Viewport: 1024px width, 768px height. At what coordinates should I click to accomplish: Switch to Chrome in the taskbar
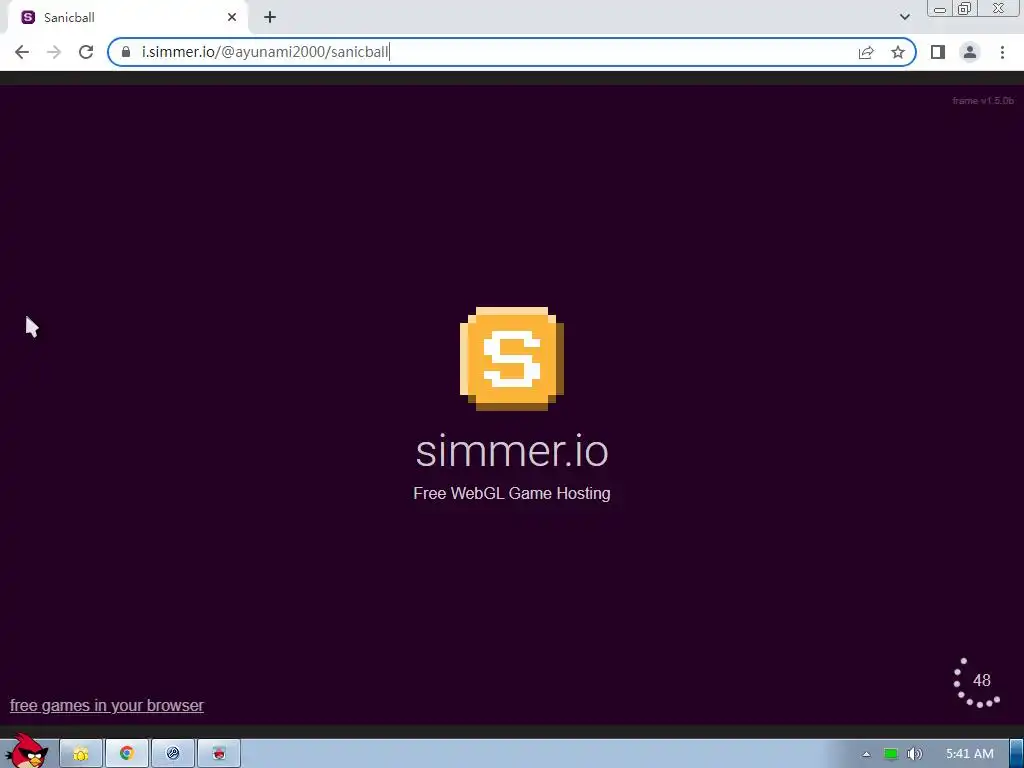coord(127,754)
